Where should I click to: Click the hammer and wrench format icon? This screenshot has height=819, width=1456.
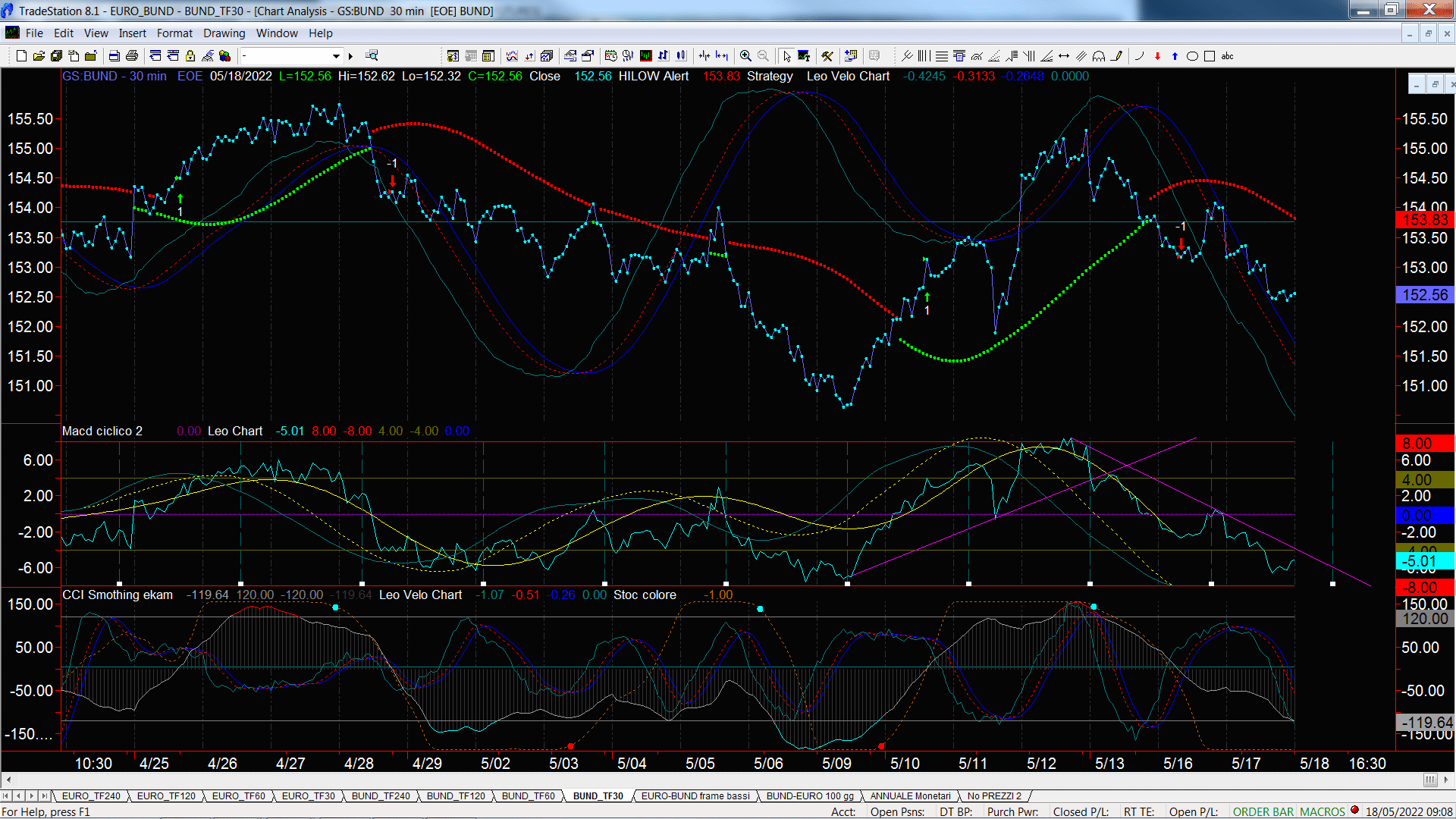(x=827, y=55)
